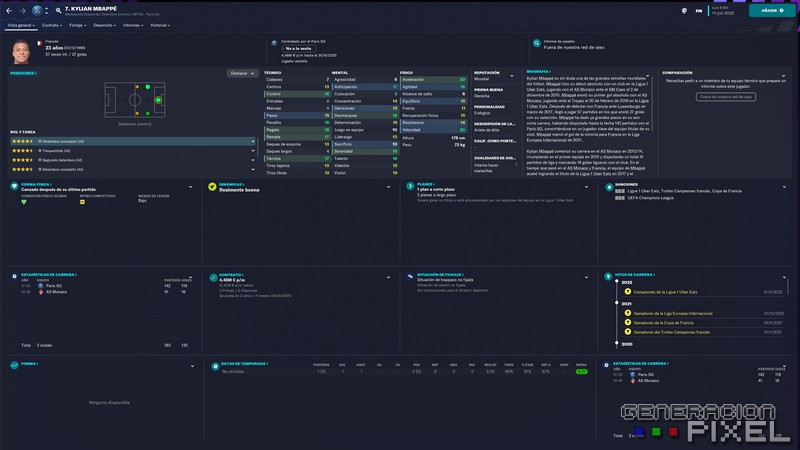This screenshot has width=800, height=450.
Task: Click the No a la venta button
Action: tap(299, 48)
